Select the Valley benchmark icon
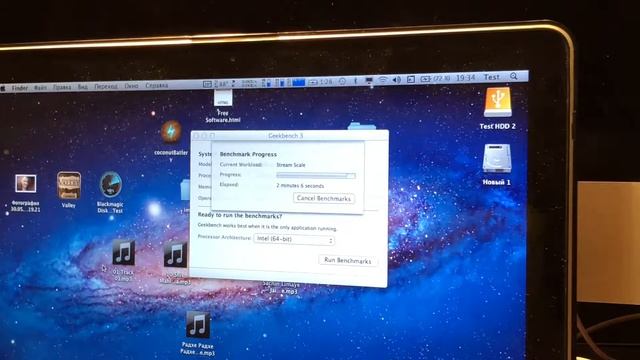This screenshot has width=640, height=360. coord(69,185)
